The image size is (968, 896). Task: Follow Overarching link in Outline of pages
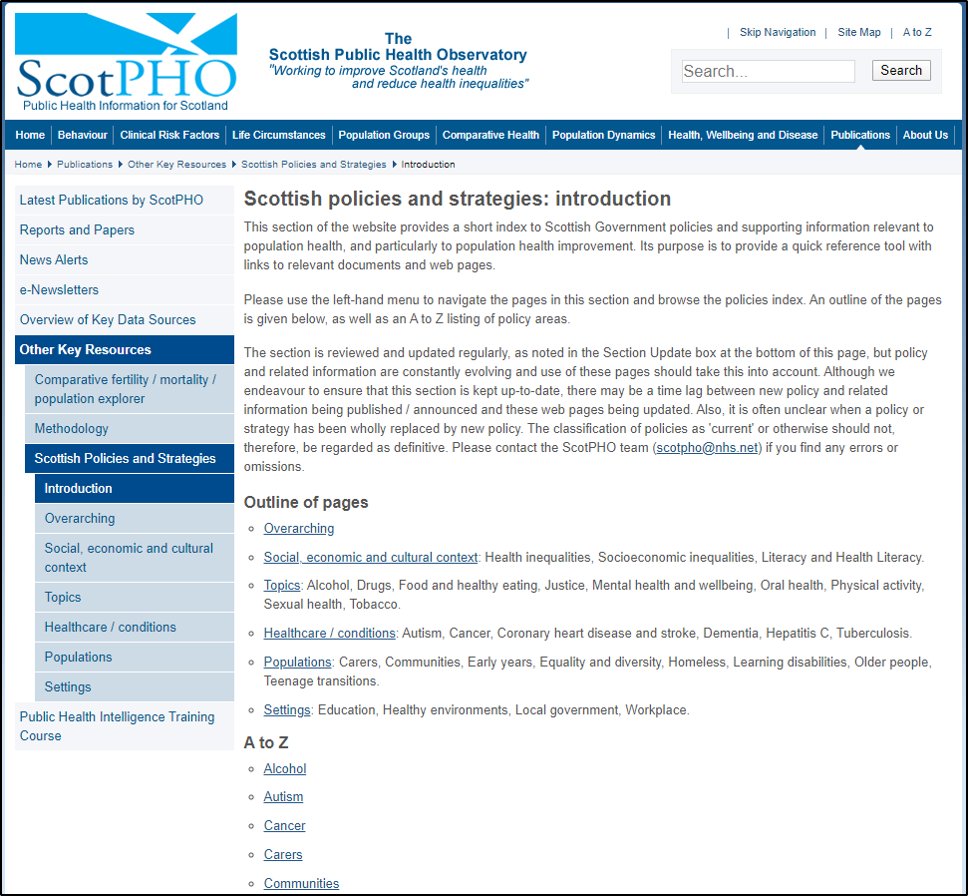[299, 529]
